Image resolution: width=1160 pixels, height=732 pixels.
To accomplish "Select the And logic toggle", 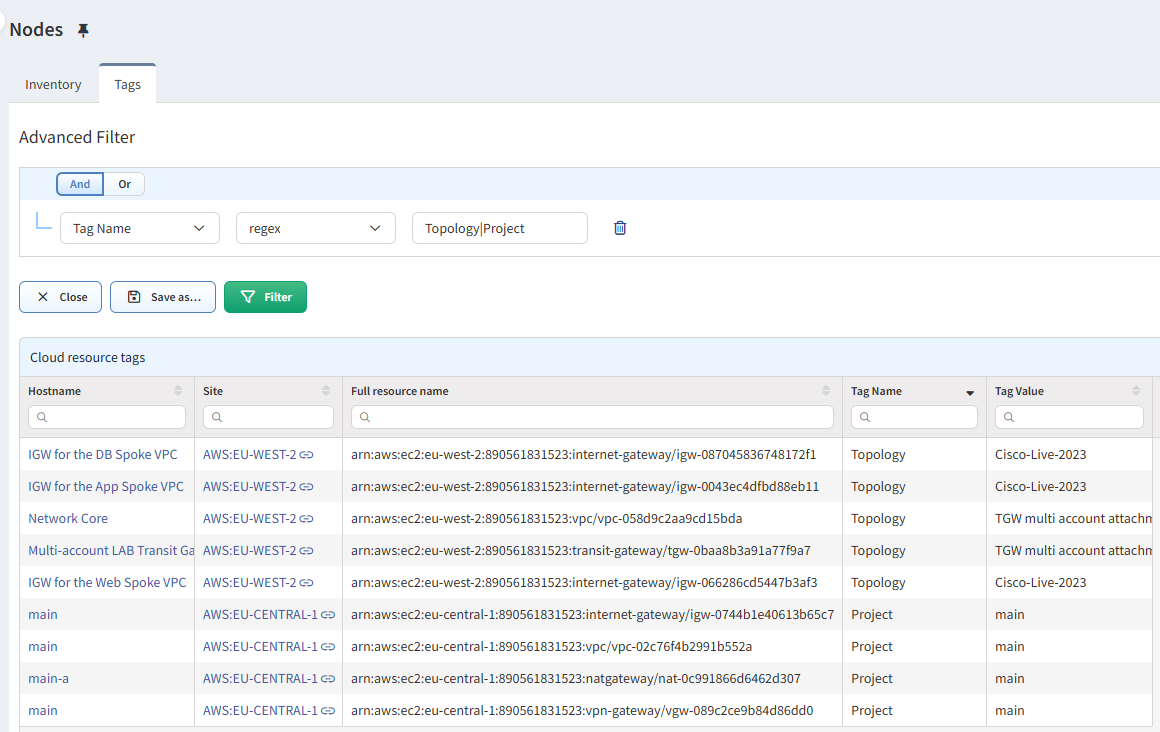I will [79, 184].
